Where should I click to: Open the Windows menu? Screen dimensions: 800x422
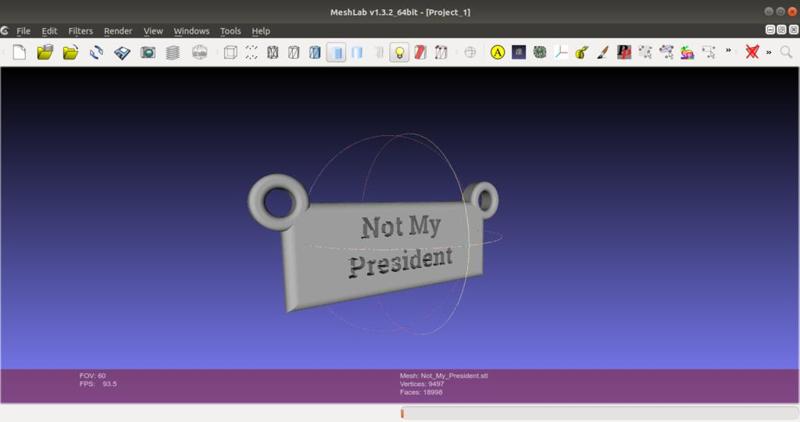coord(191,31)
